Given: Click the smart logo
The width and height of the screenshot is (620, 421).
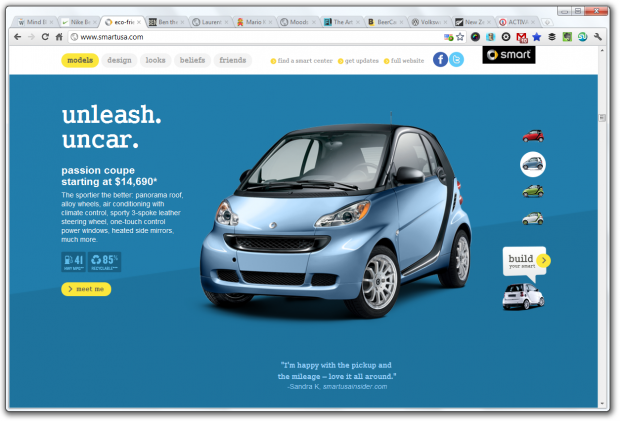Looking at the screenshot, I should click(508, 55).
